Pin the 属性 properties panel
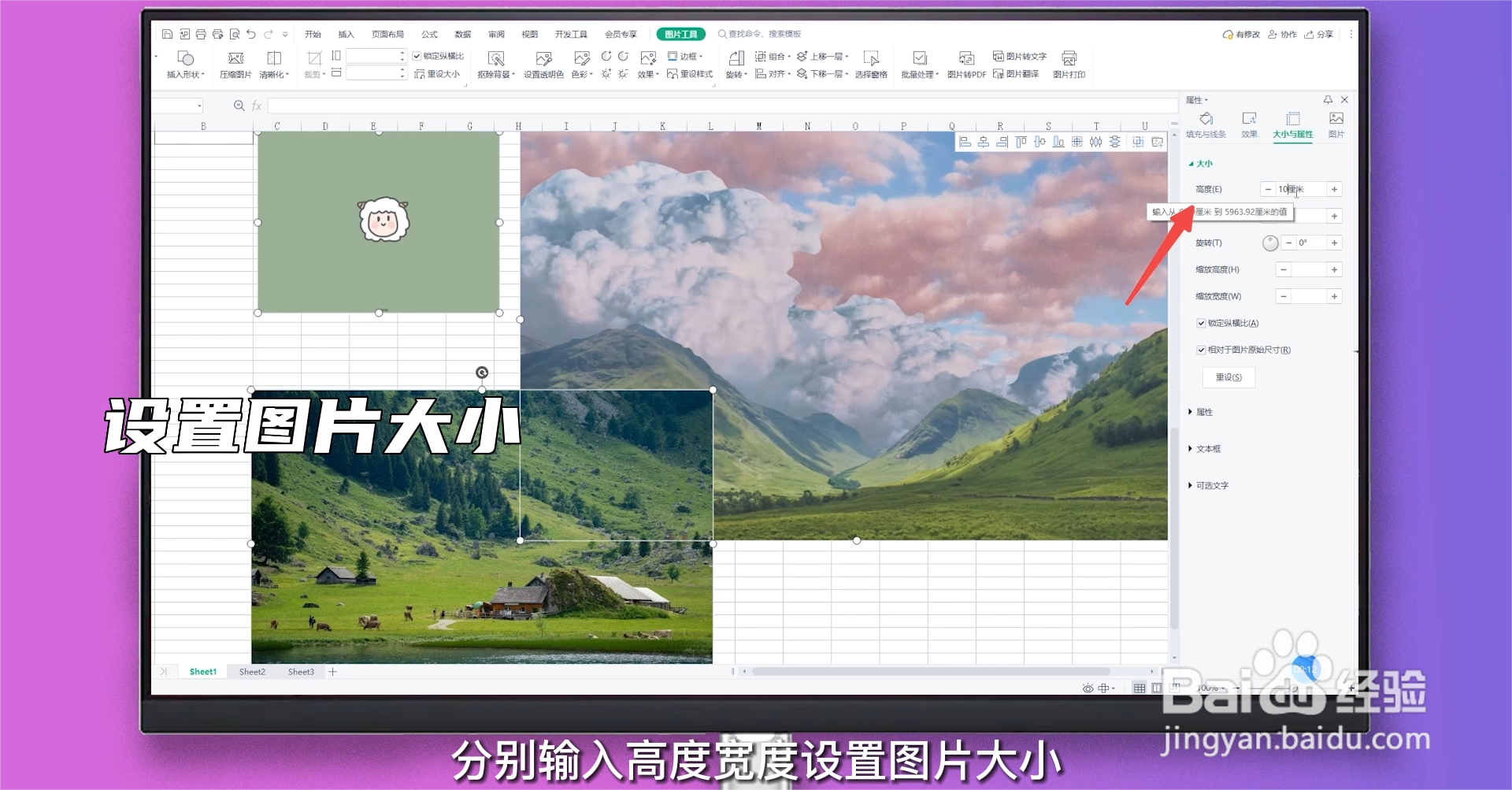1512x790 pixels. [x=1328, y=100]
